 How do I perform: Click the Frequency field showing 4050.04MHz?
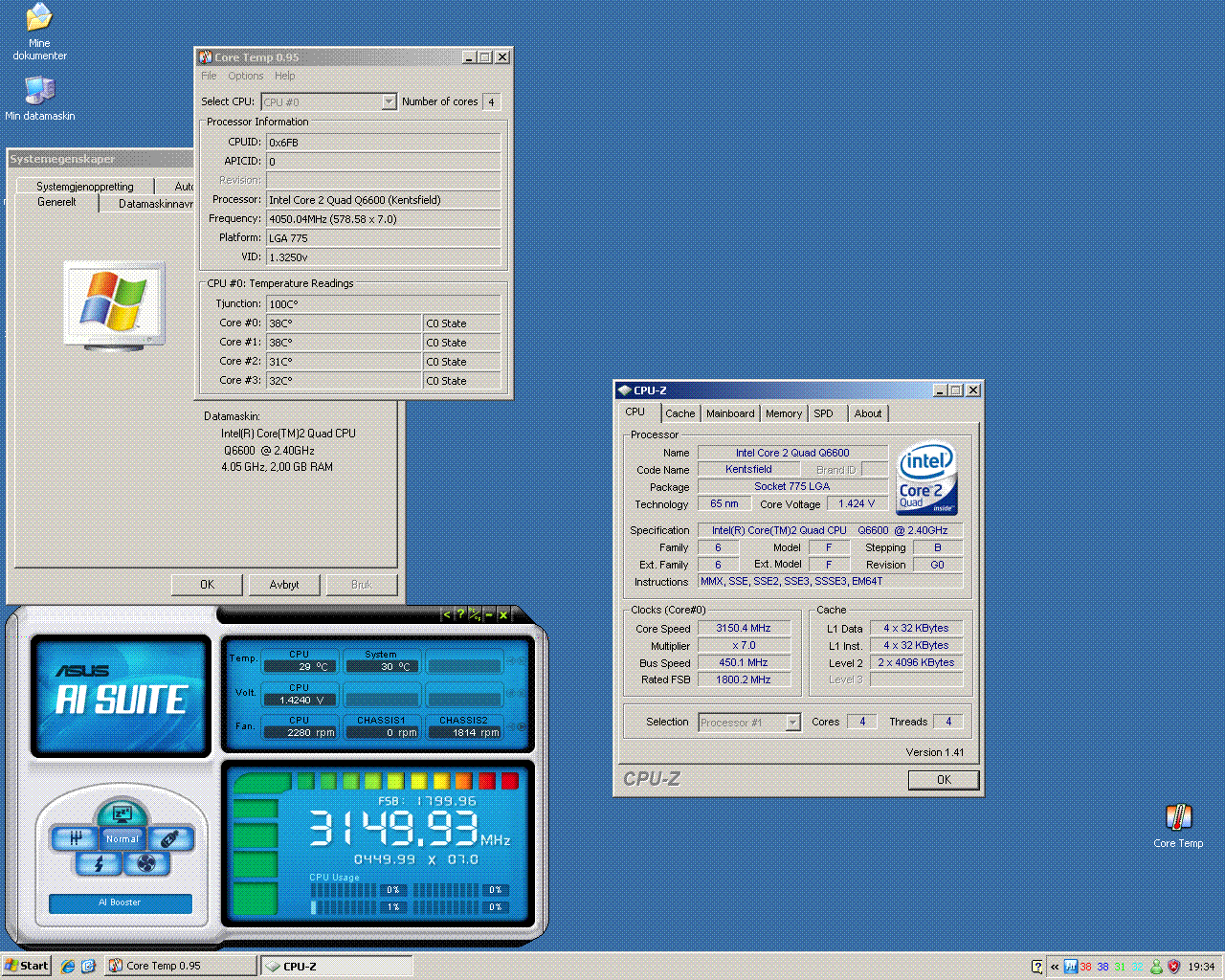coord(384,219)
